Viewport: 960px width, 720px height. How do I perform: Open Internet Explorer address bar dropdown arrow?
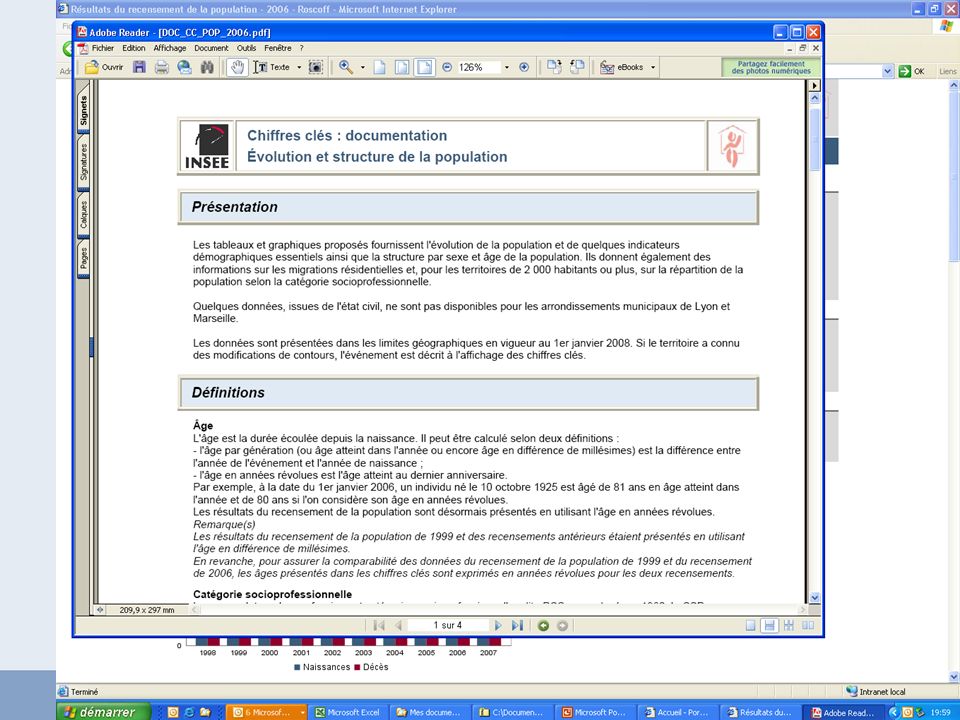888,71
